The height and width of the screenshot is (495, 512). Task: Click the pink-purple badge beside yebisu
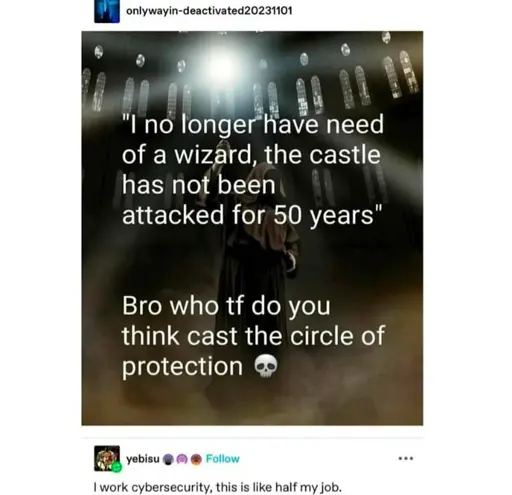pyautogui.click(x=182, y=459)
